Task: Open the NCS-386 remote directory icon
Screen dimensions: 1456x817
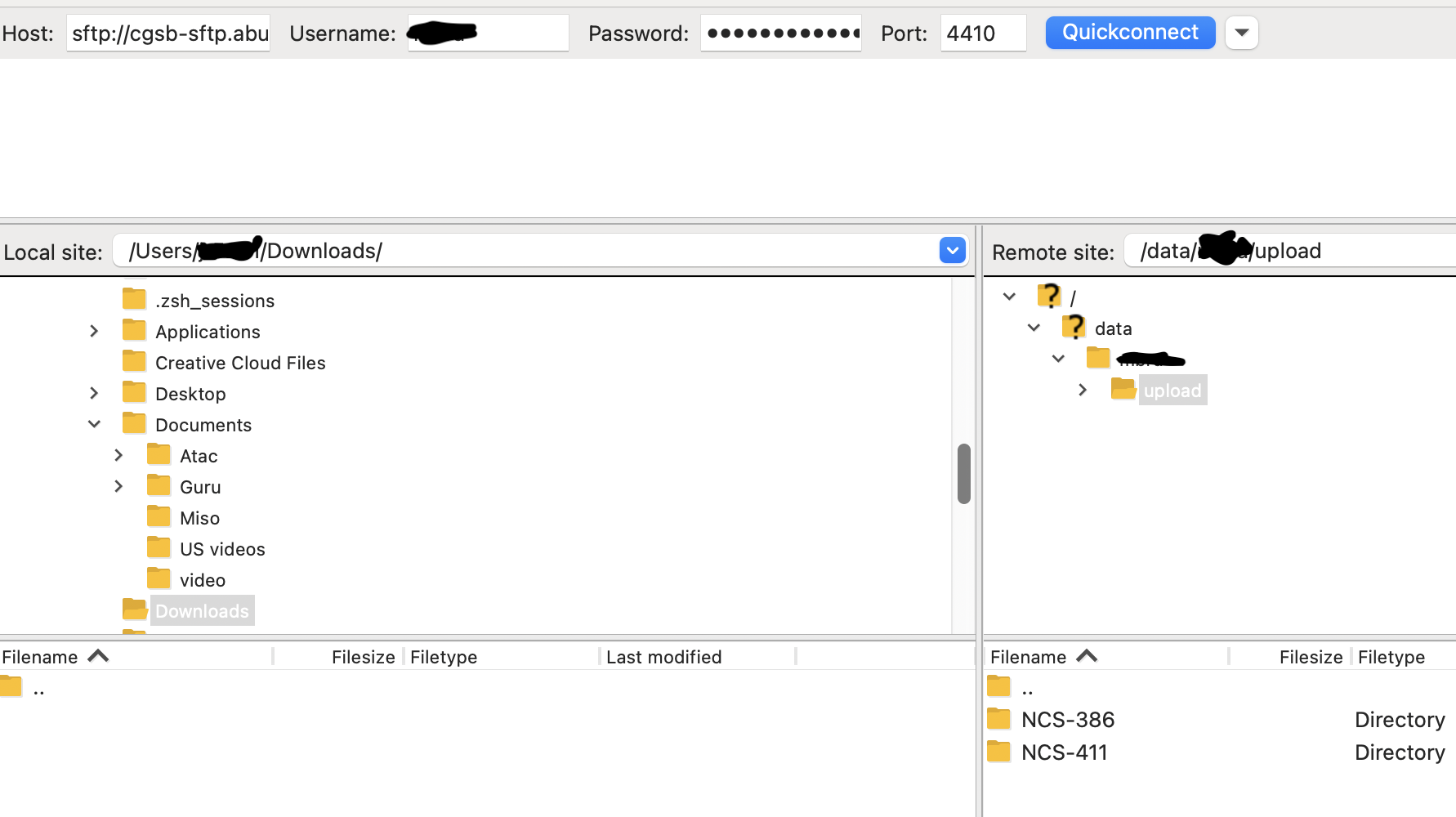Action: (x=998, y=719)
